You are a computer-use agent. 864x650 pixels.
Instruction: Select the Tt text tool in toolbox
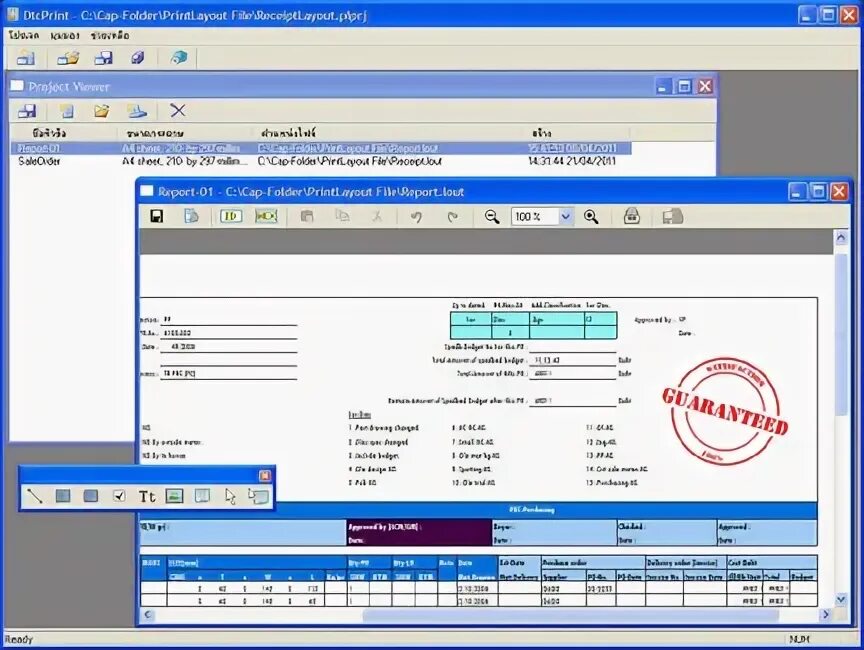tap(147, 496)
